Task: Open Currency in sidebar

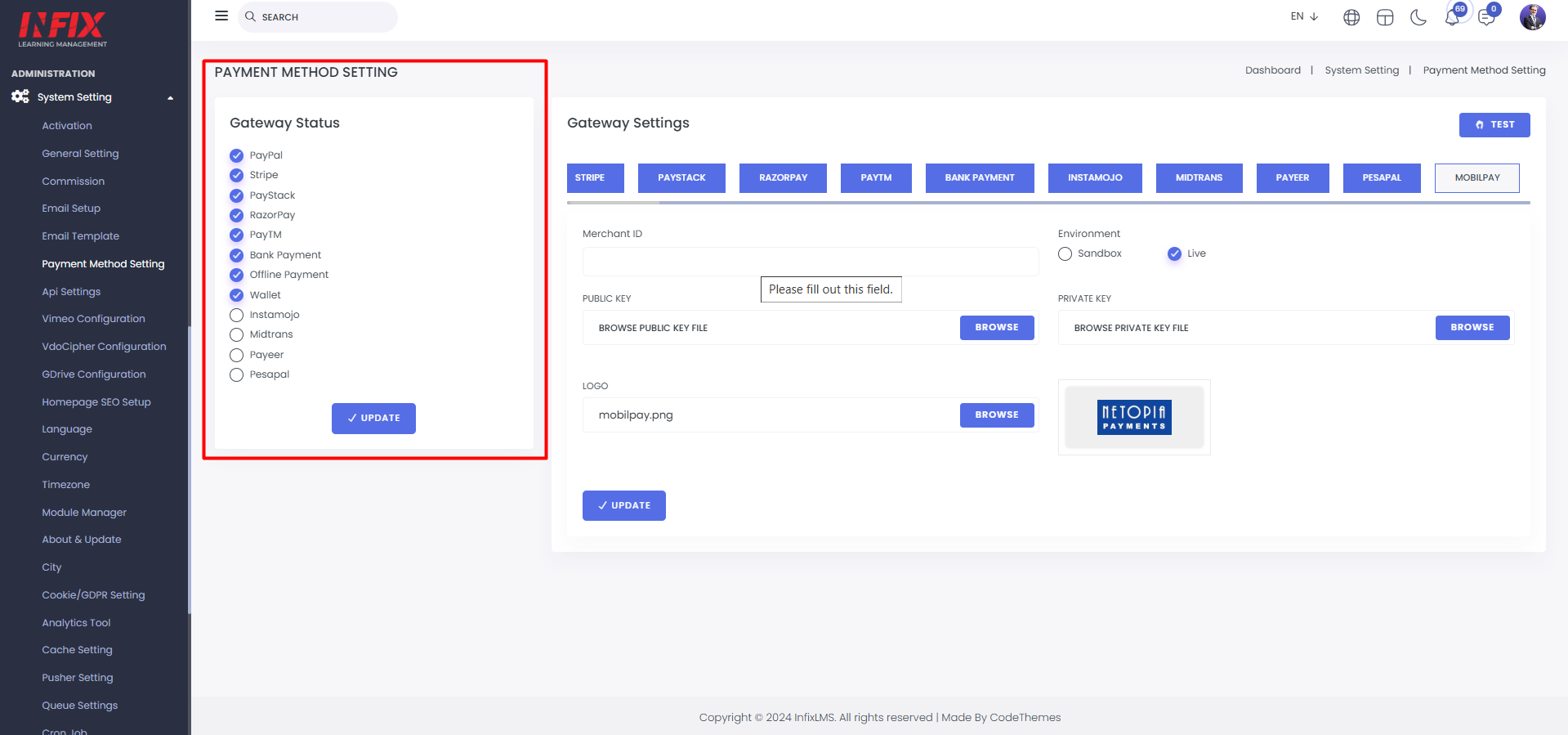Action: [65, 457]
